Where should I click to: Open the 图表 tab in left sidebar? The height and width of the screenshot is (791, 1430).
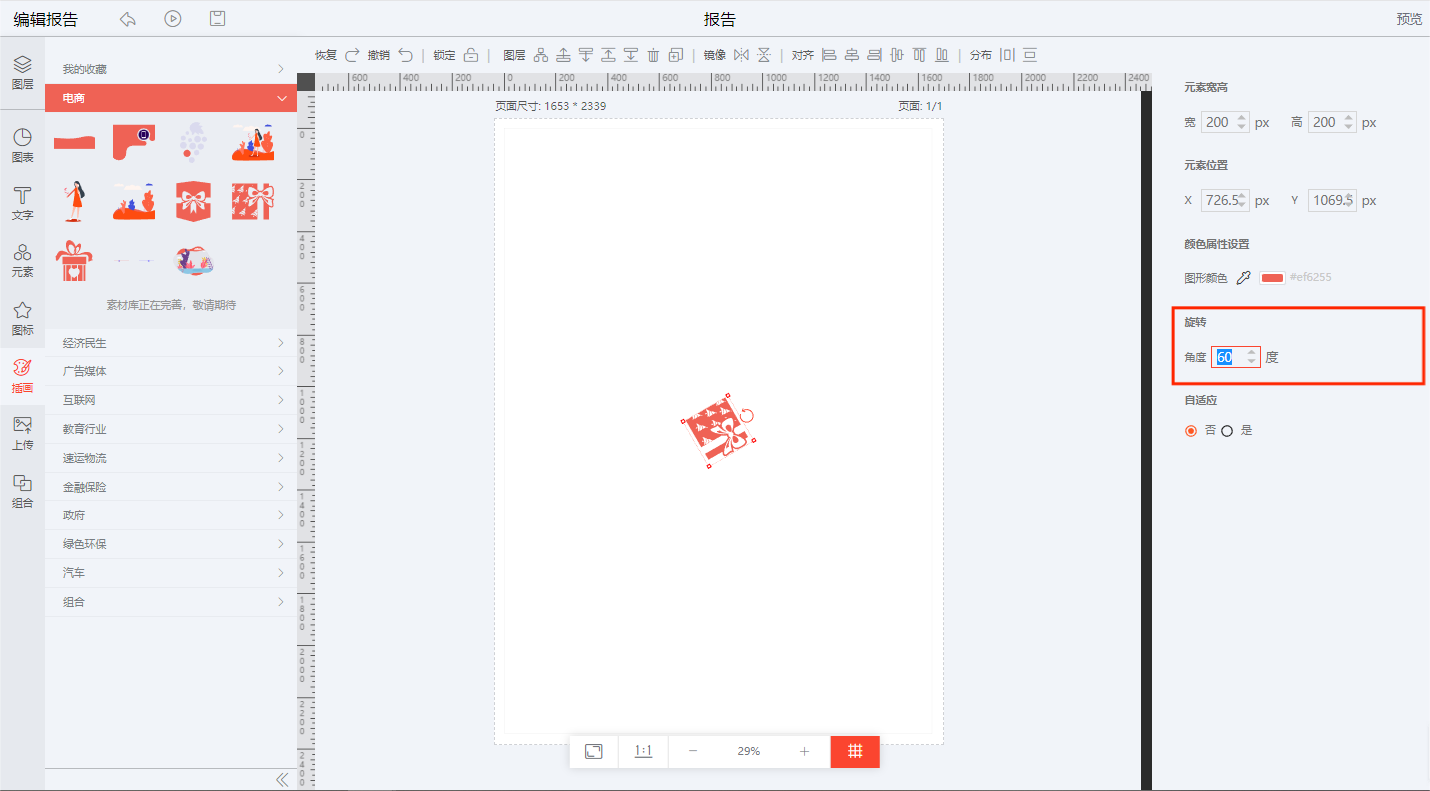(22, 145)
